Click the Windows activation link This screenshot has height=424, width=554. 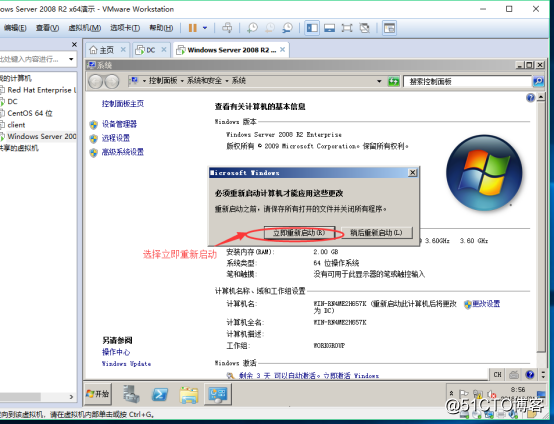point(308,376)
